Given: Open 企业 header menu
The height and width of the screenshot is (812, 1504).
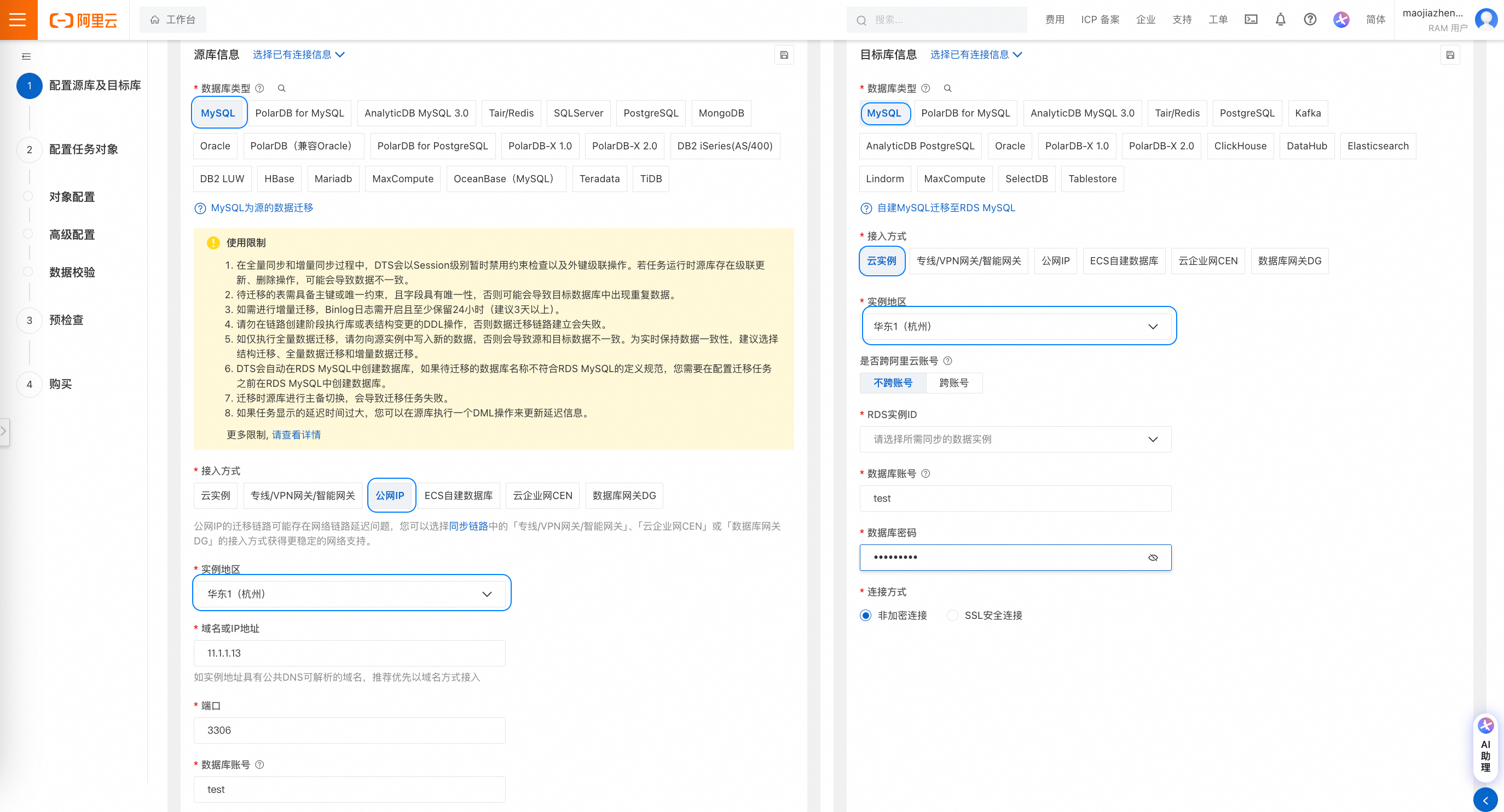Looking at the screenshot, I should pos(1146,19).
